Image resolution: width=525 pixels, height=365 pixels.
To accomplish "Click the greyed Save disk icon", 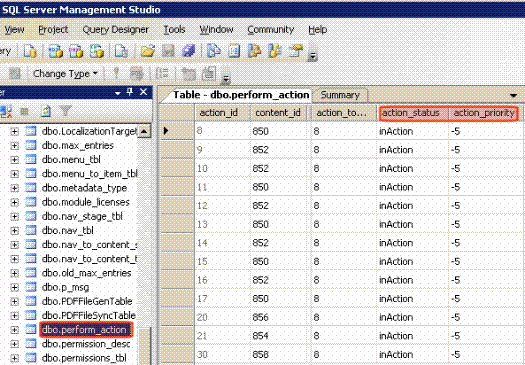I will click(168, 51).
